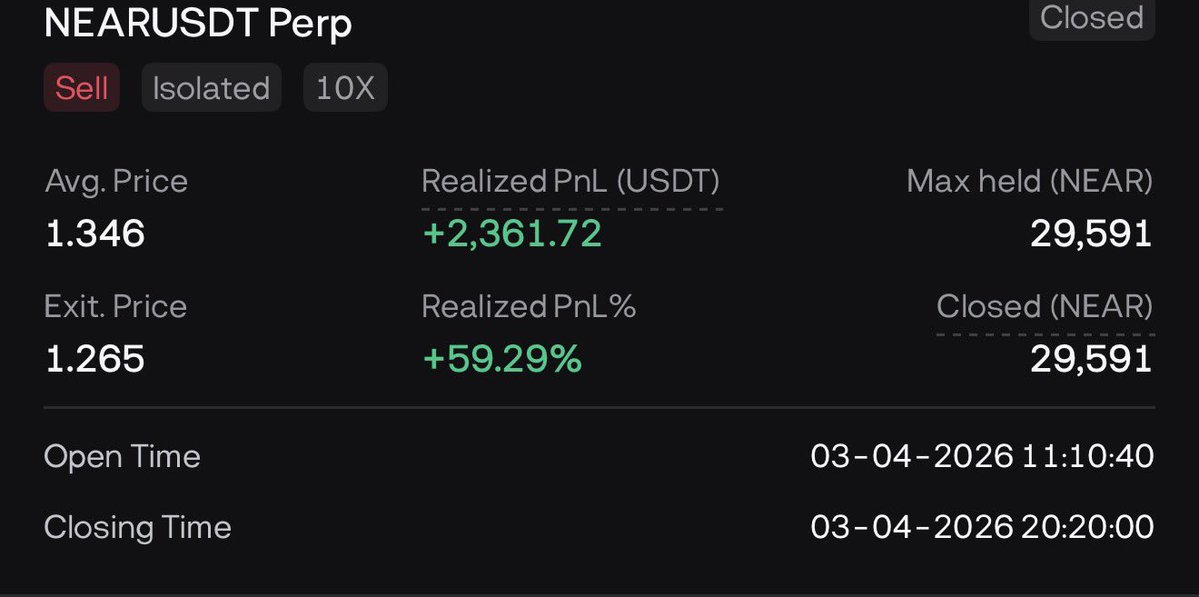Click the exit price value 1.265
The width and height of the screenshot is (1199, 597).
coord(95,358)
